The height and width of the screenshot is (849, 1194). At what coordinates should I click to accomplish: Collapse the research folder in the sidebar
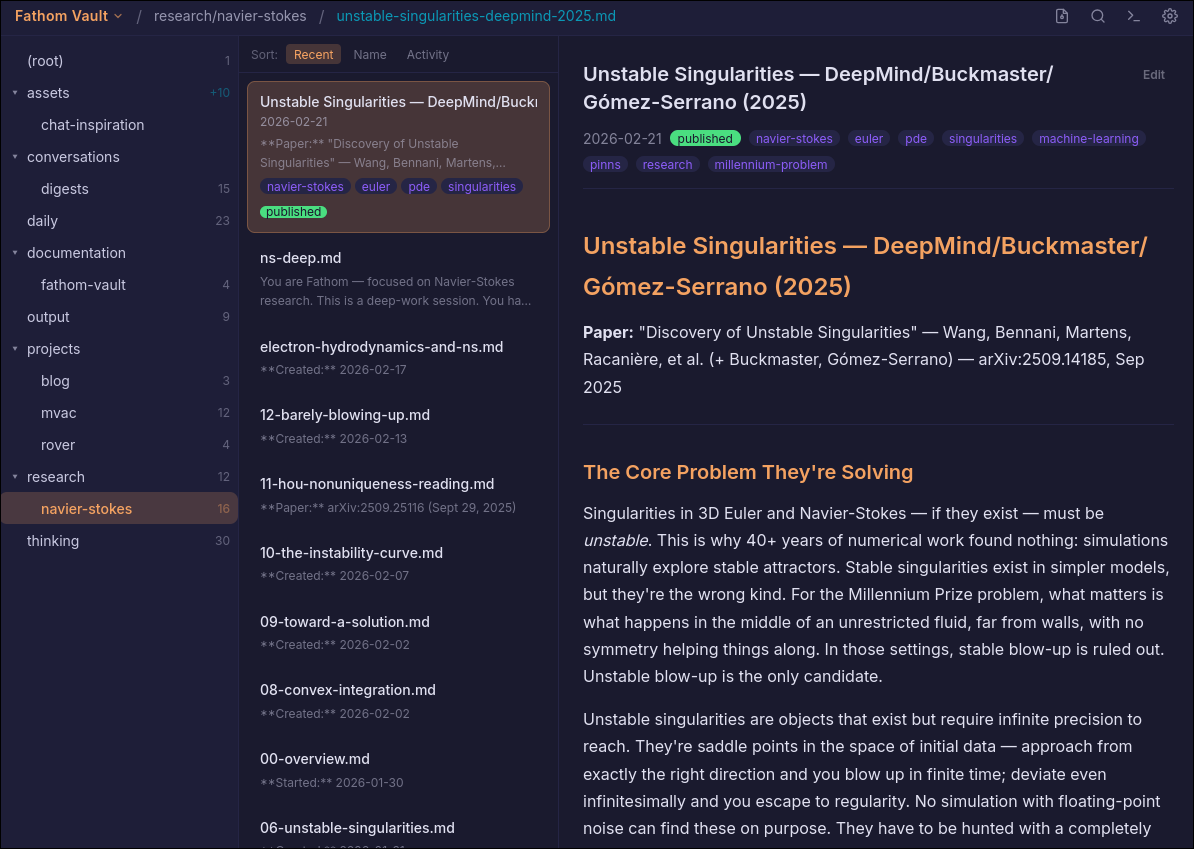(x=13, y=476)
